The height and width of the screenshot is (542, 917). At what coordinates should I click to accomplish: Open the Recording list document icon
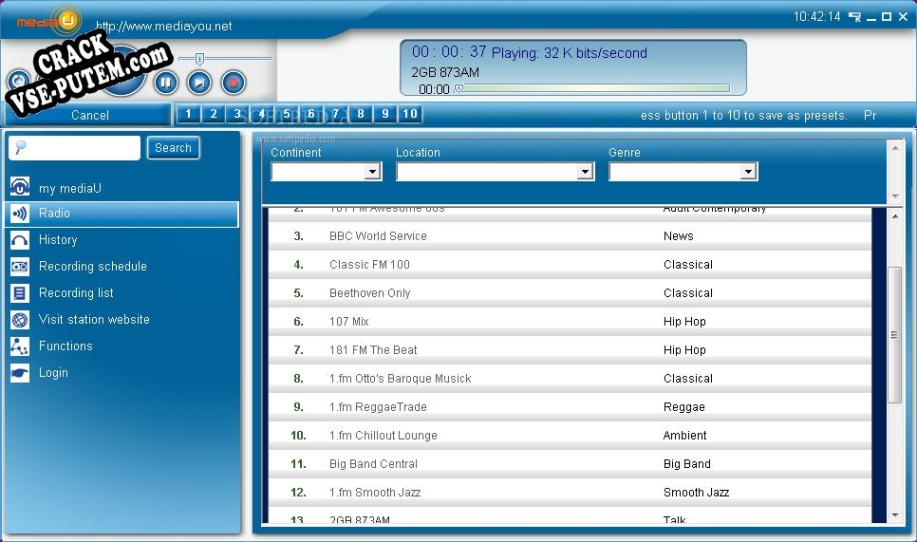click(x=20, y=293)
